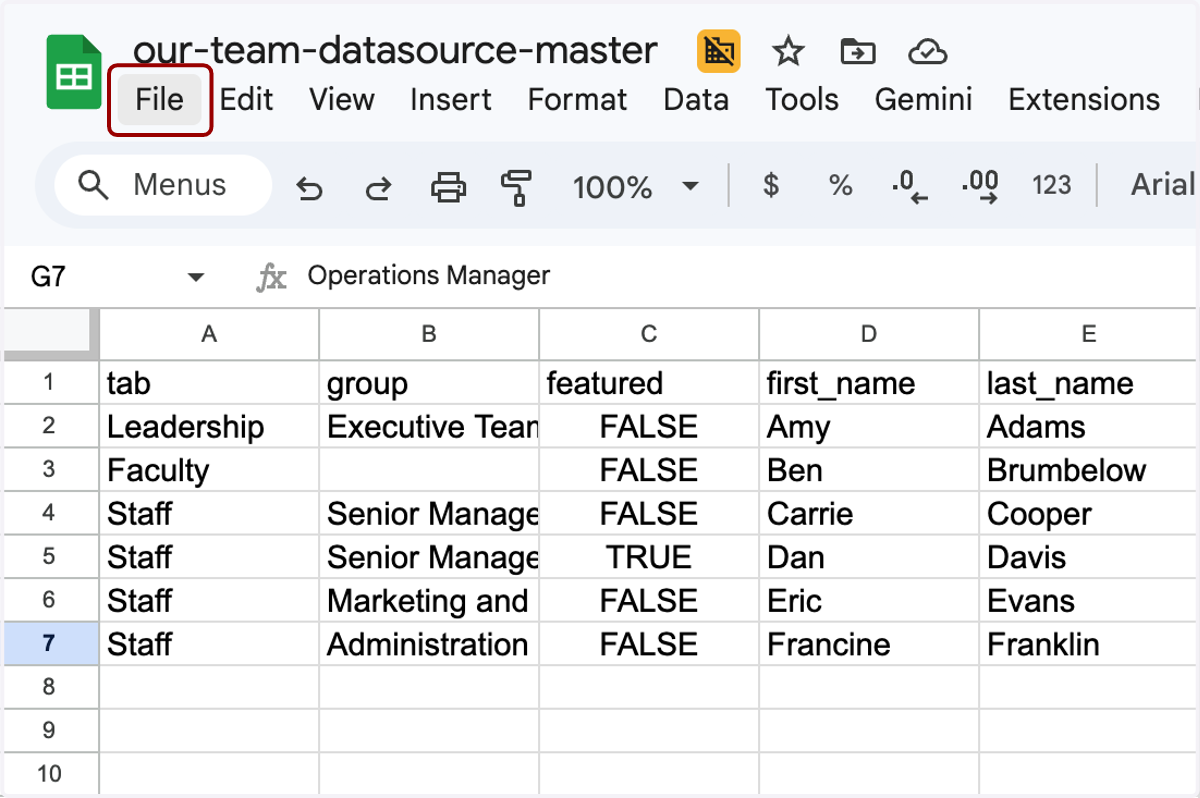This screenshot has height=798, width=1200.
Task: Select the Franklin cell
Action: pyautogui.click(x=1089, y=644)
